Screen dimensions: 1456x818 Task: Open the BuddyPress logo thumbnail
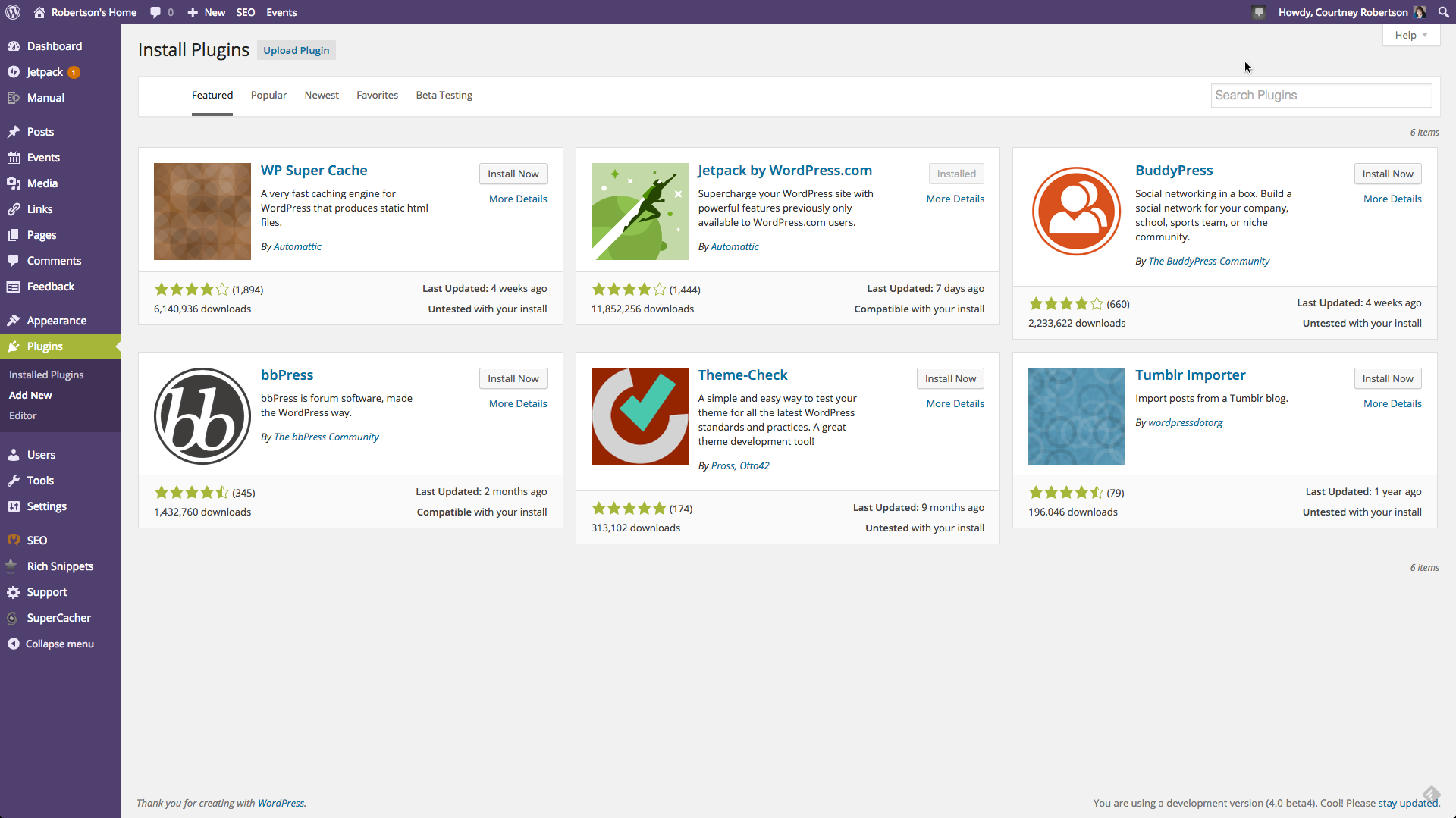click(x=1077, y=212)
